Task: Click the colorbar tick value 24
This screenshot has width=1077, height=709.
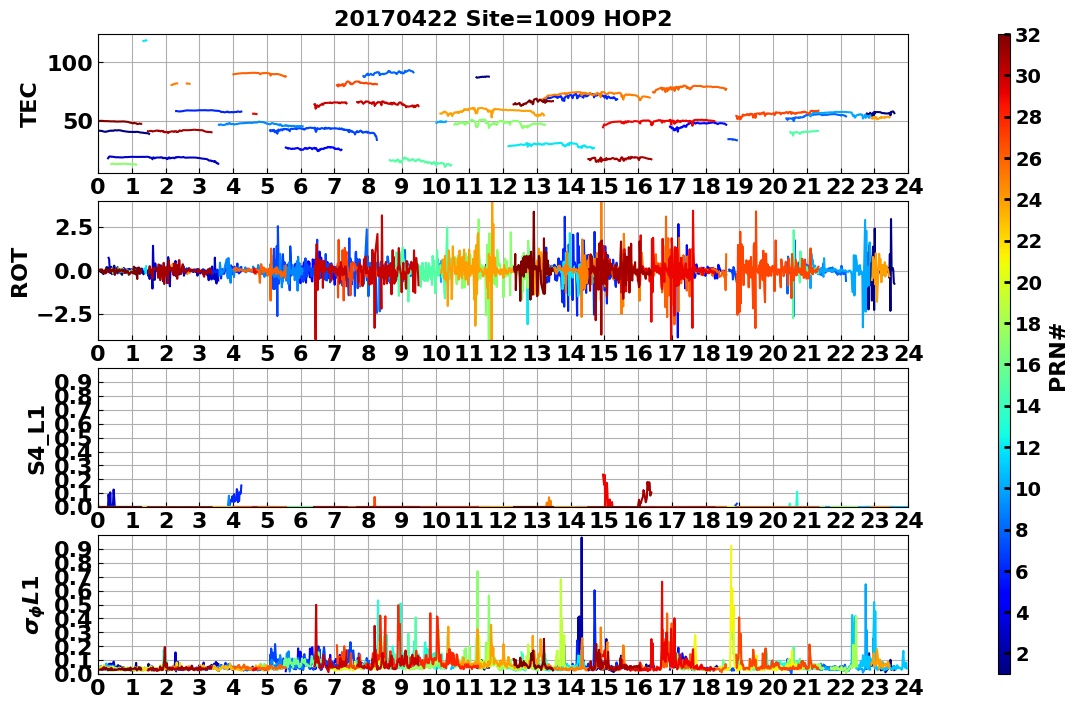Action: (1028, 200)
